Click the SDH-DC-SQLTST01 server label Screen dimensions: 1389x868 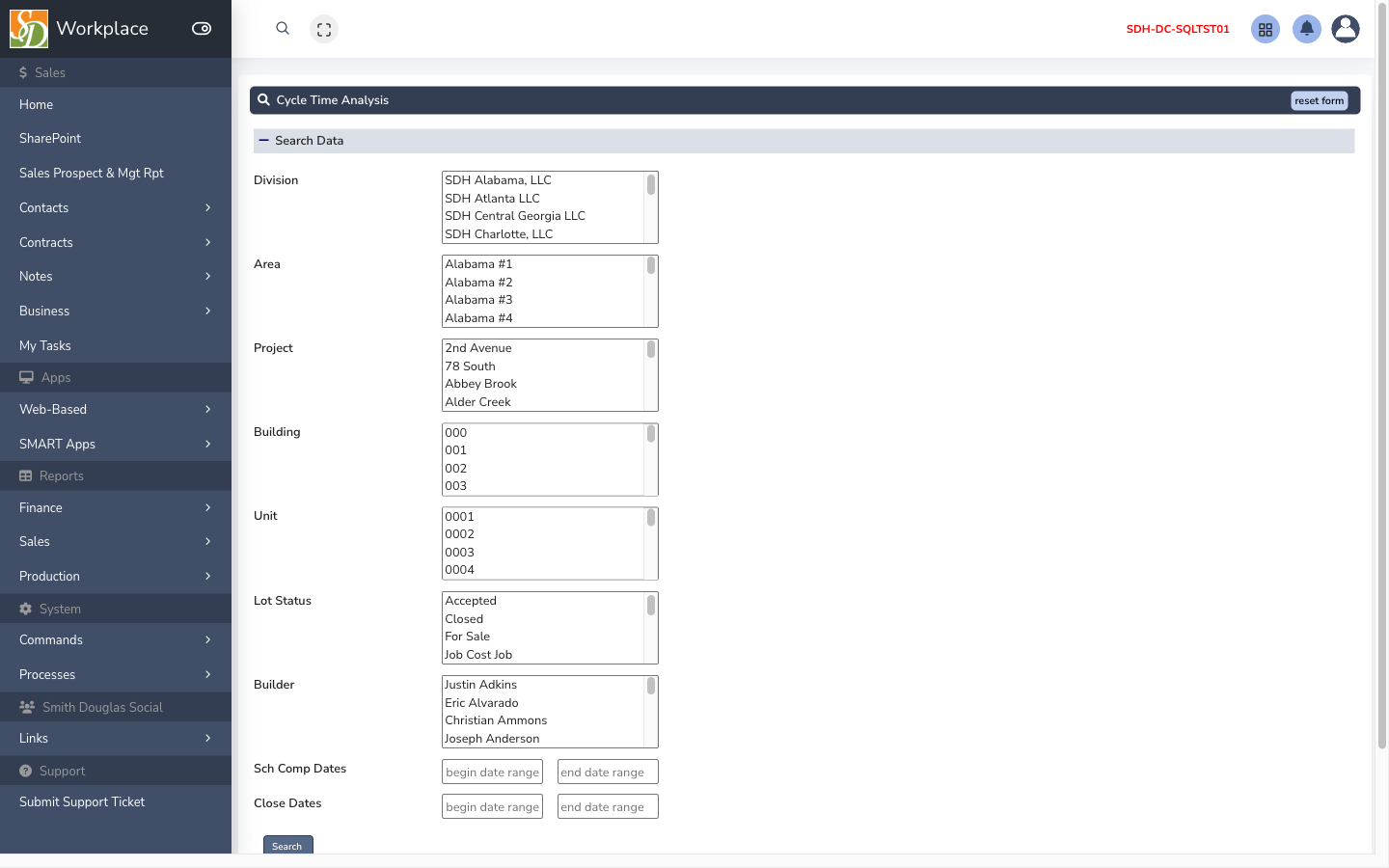[x=1178, y=29]
